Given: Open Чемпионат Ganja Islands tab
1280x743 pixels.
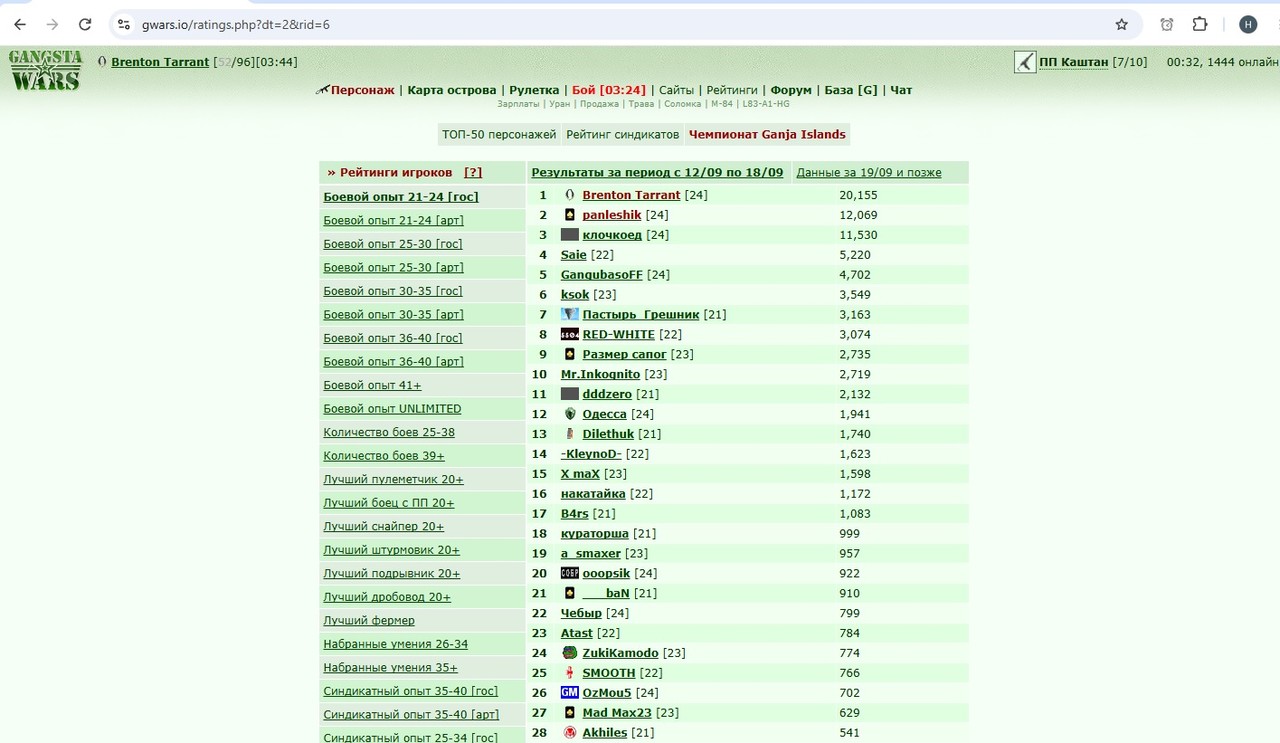Looking at the screenshot, I should [767, 134].
